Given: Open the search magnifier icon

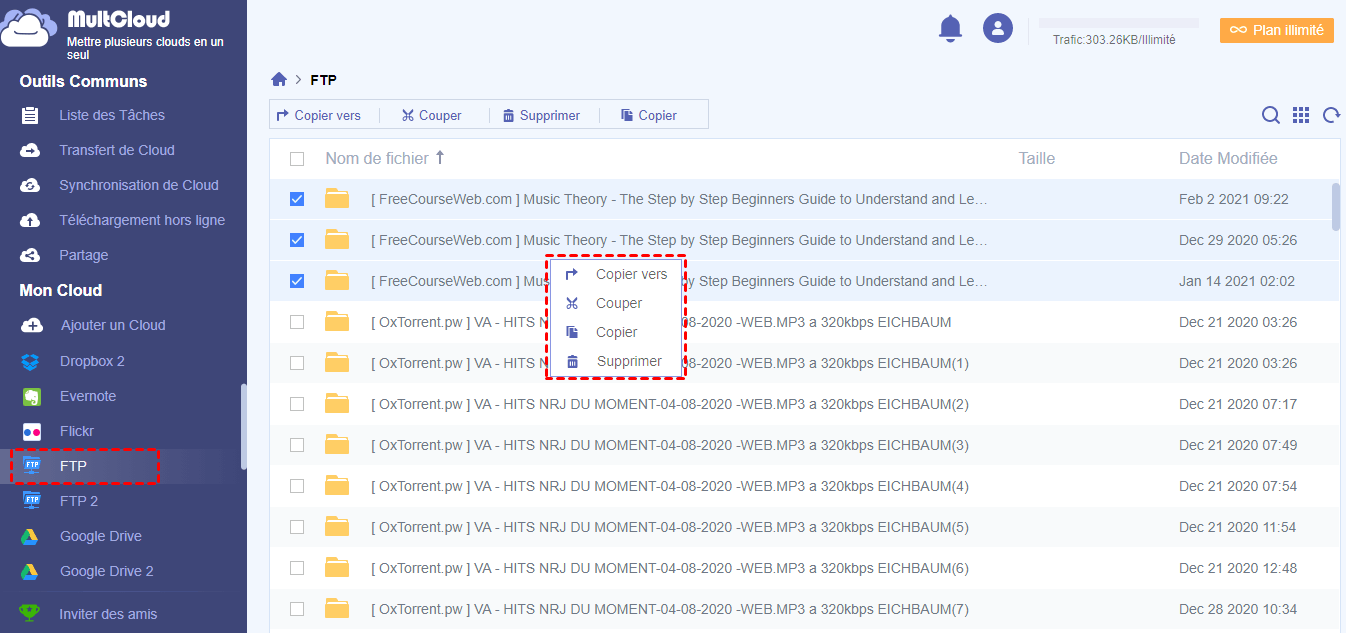Looking at the screenshot, I should (1270, 115).
